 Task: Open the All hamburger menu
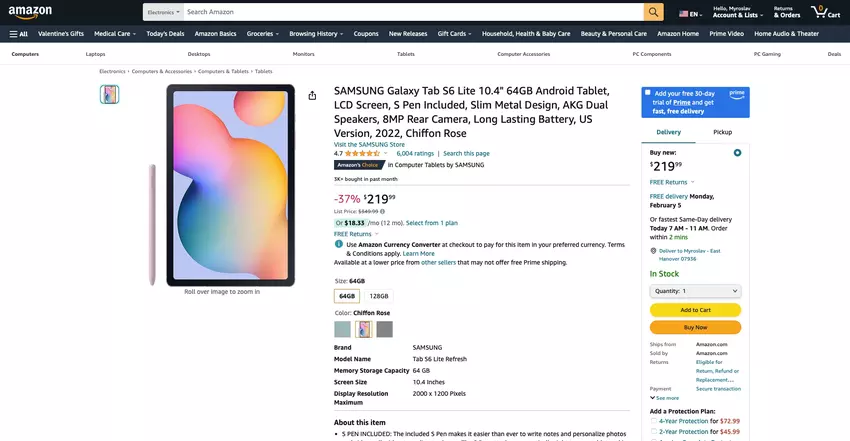tap(19, 33)
